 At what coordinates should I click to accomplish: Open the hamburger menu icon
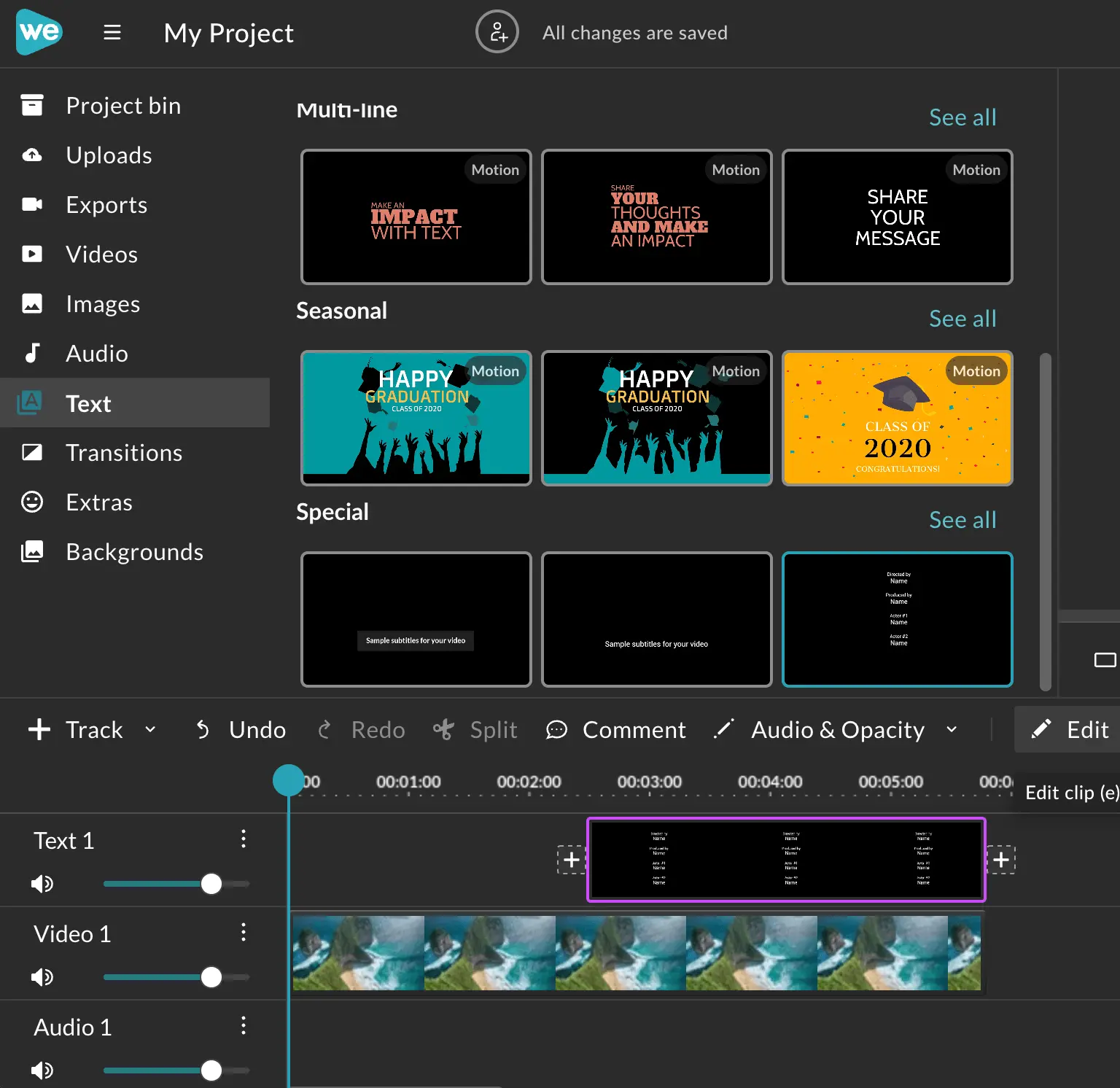[x=112, y=33]
